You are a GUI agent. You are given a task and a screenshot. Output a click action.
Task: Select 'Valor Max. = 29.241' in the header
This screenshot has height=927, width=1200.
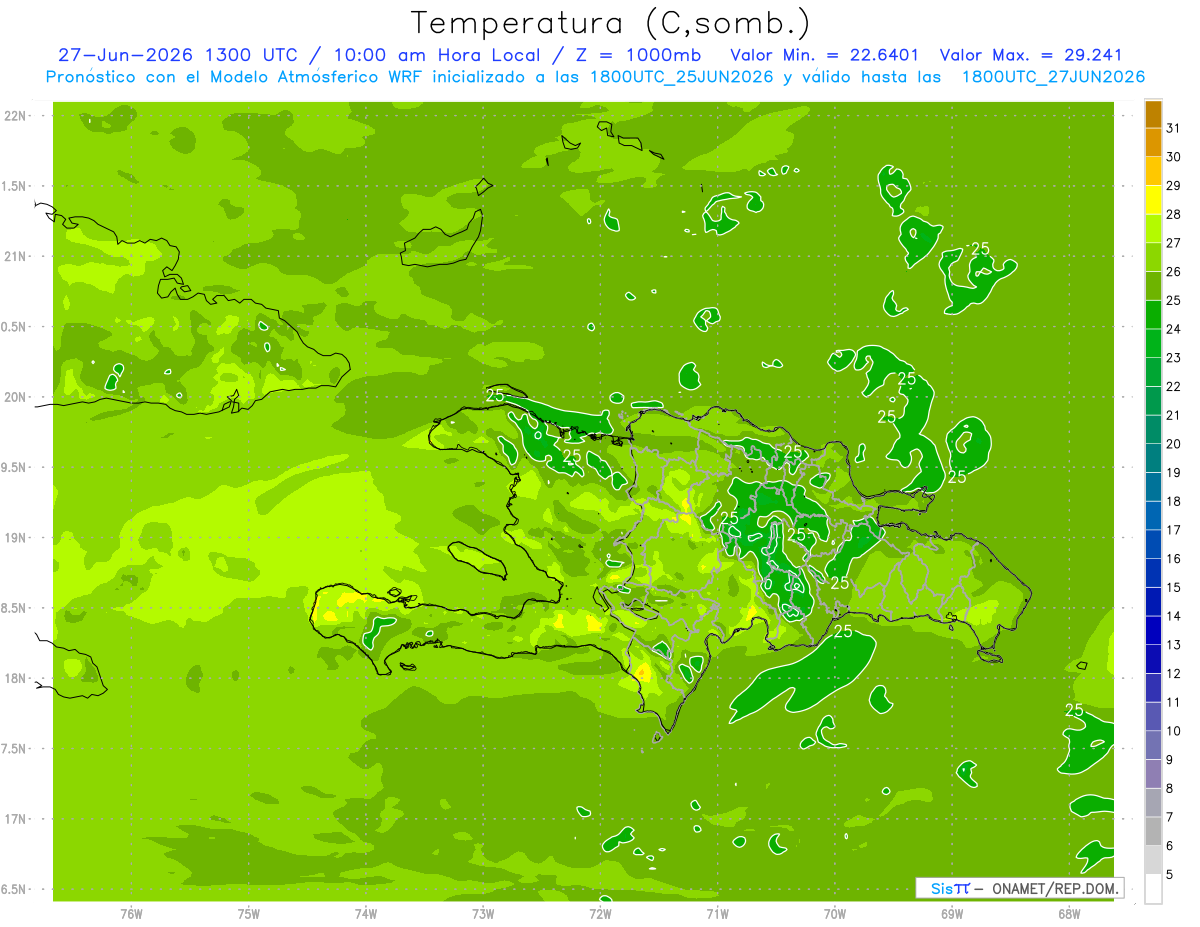[x=1033, y=55]
